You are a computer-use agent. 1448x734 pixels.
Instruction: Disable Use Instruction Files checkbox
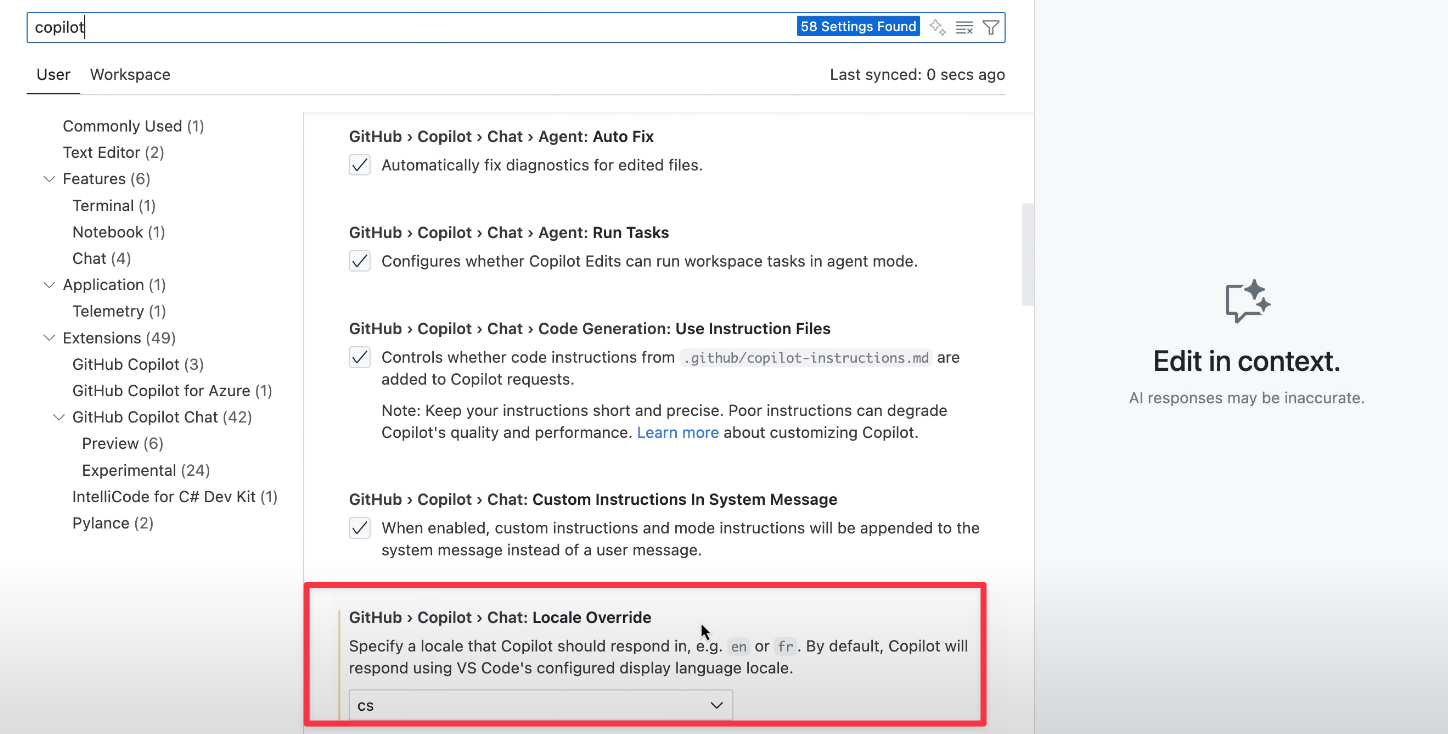[360, 357]
